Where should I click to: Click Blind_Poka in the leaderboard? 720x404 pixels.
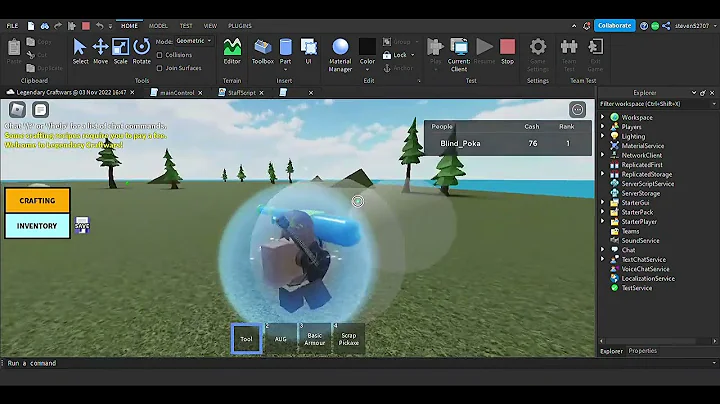click(460, 144)
